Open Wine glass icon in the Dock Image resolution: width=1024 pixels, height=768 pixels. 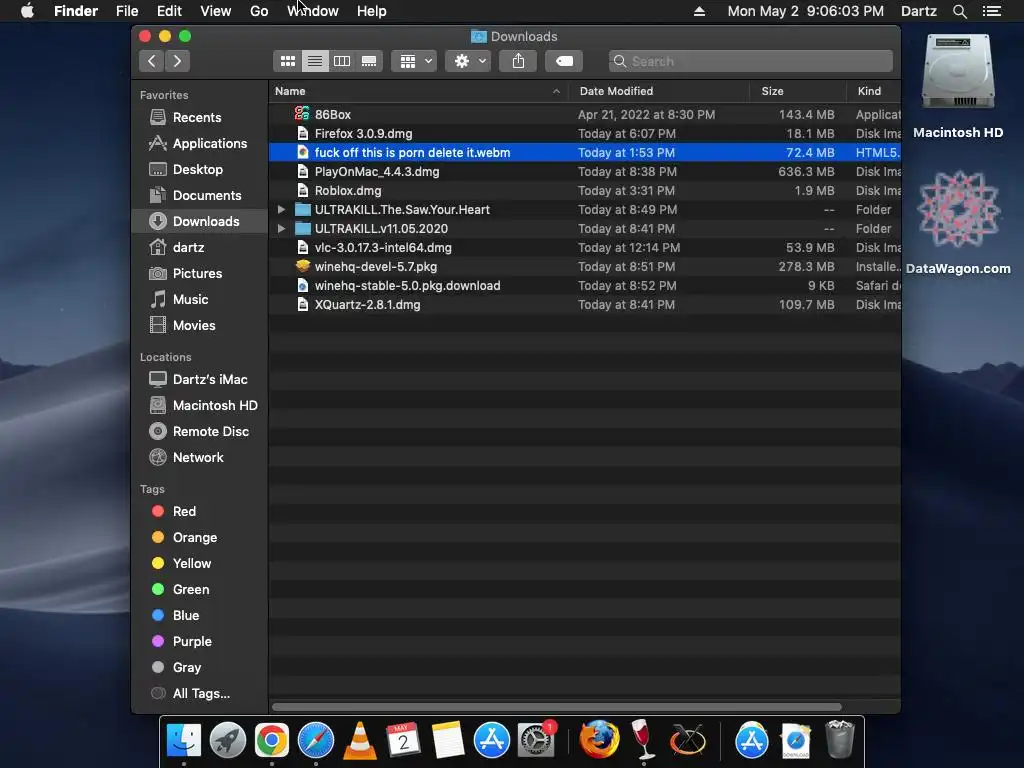643,739
